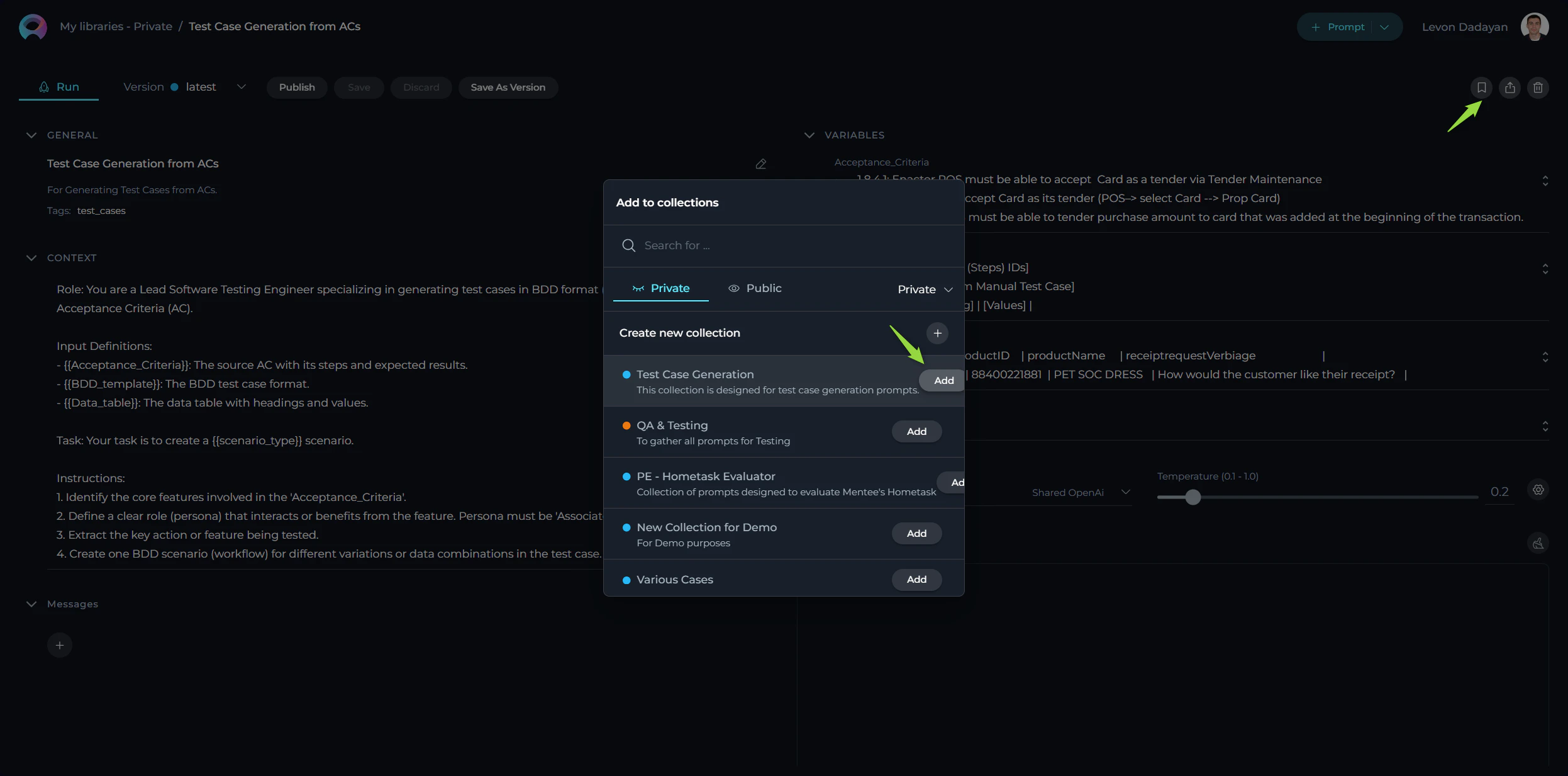Click the delete prompt trash icon
This screenshot has width=1568, height=776.
pyautogui.click(x=1538, y=87)
